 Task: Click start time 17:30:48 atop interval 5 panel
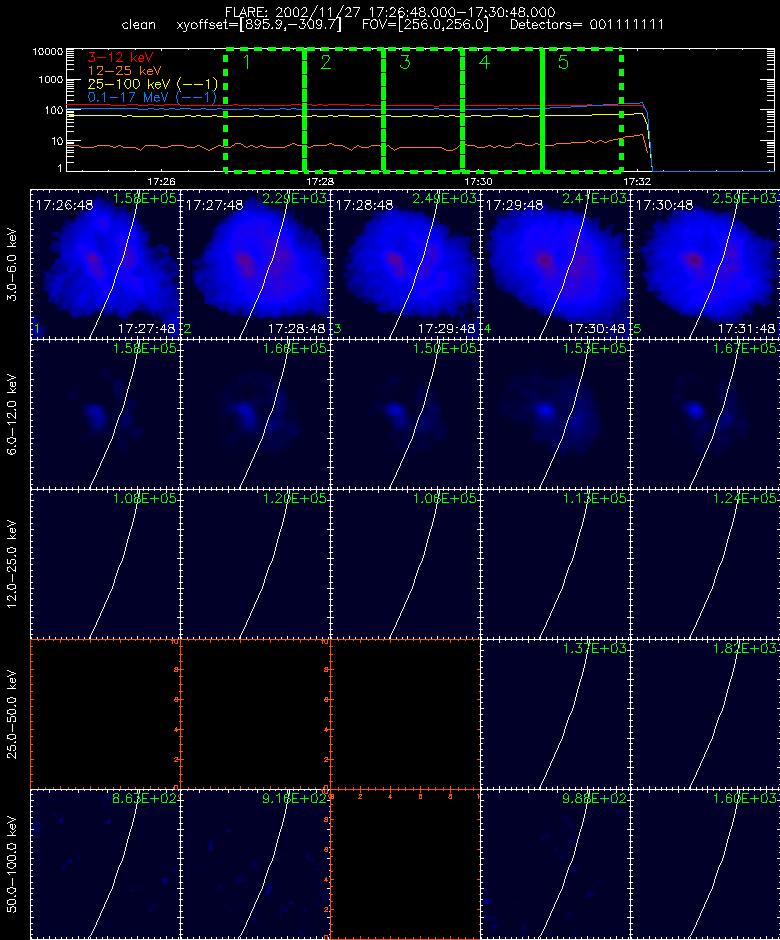click(664, 206)
